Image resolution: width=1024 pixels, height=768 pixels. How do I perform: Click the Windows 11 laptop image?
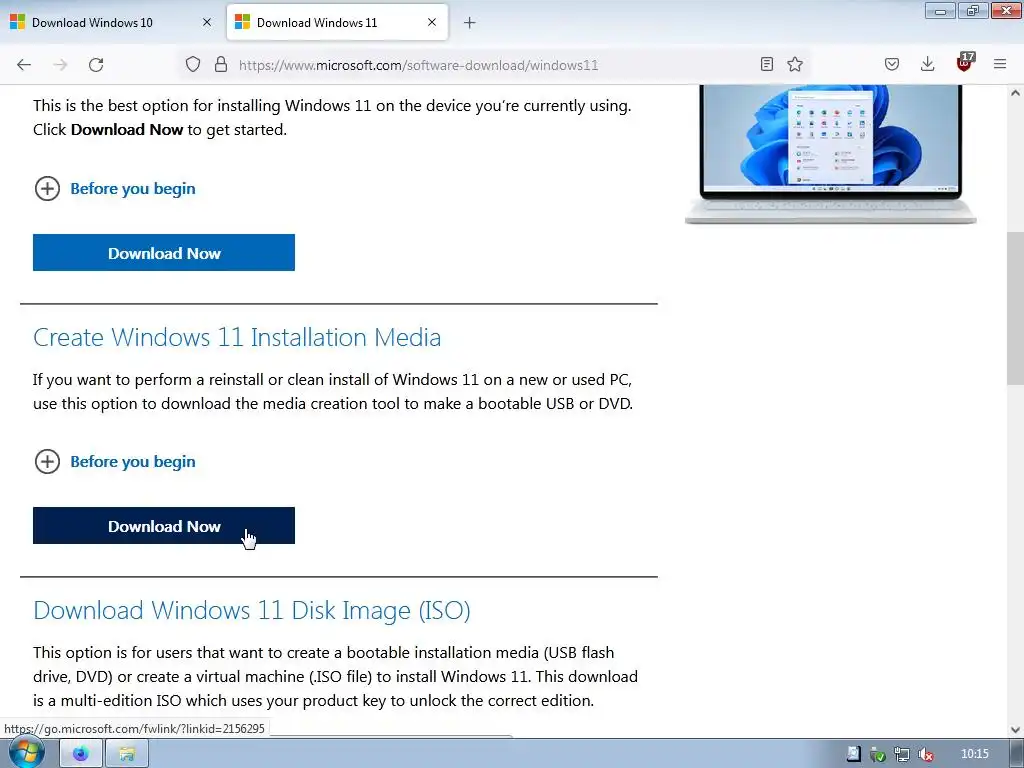click(831, 154)
